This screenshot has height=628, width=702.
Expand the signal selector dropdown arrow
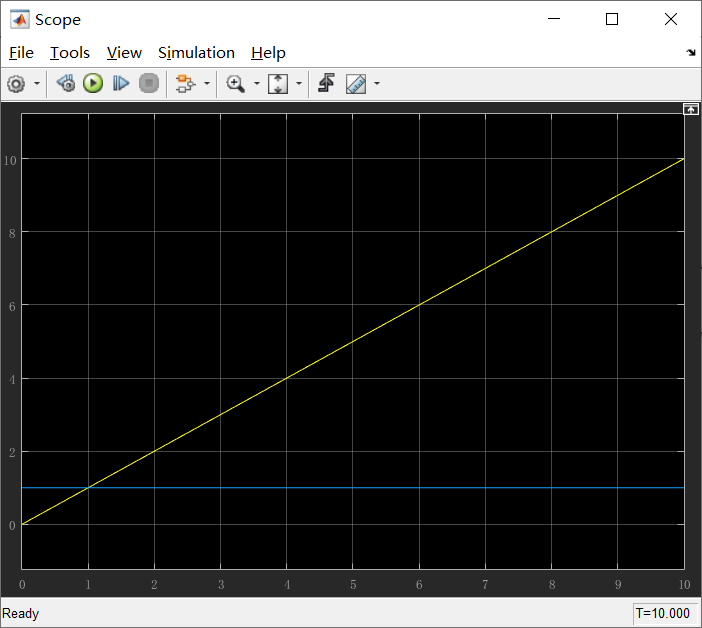tap(207, 84)
